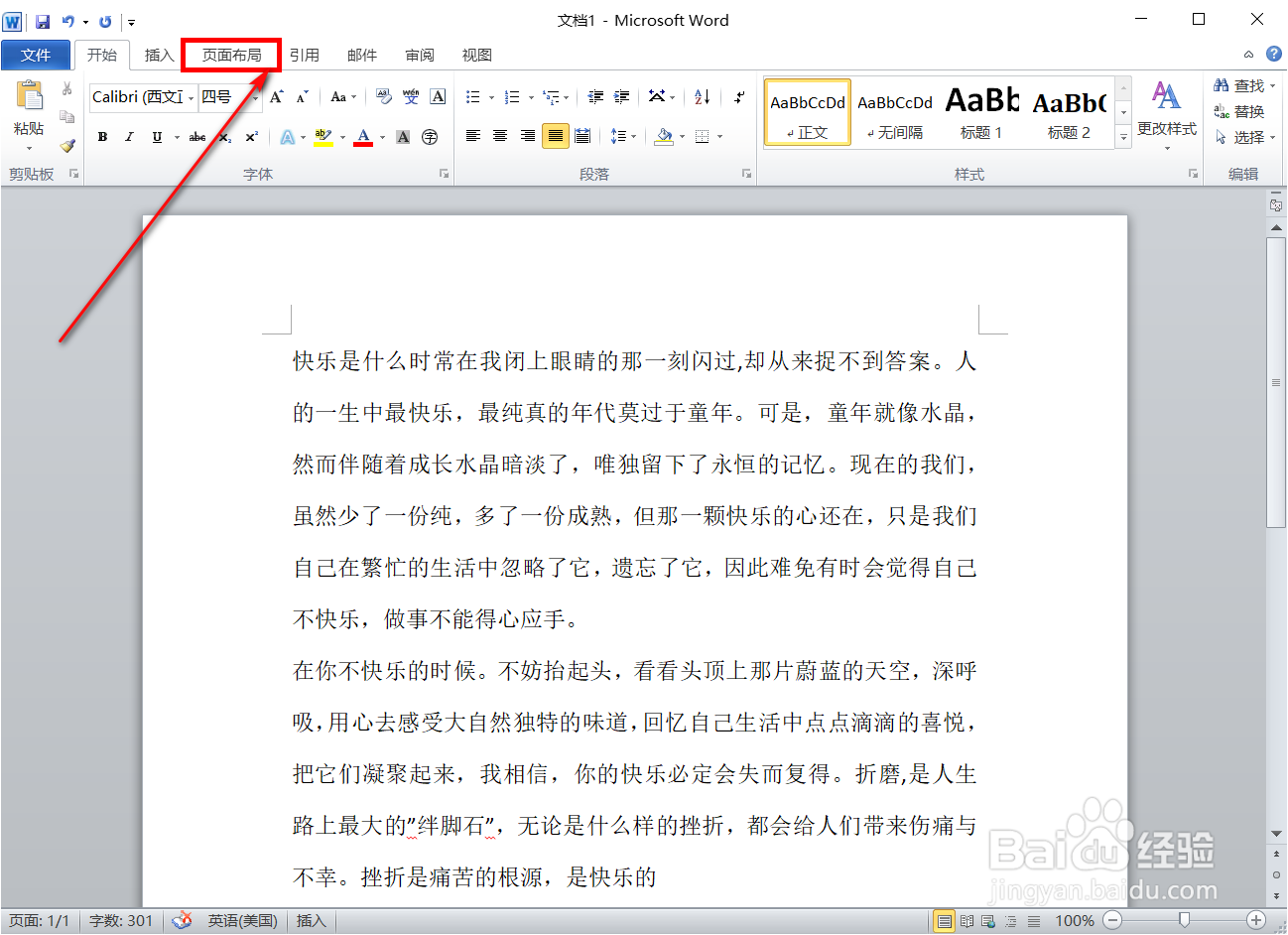This screenshot has height=935, width=1288.
Task: Switch to Draft view icon
Action: pos(1034,921)
